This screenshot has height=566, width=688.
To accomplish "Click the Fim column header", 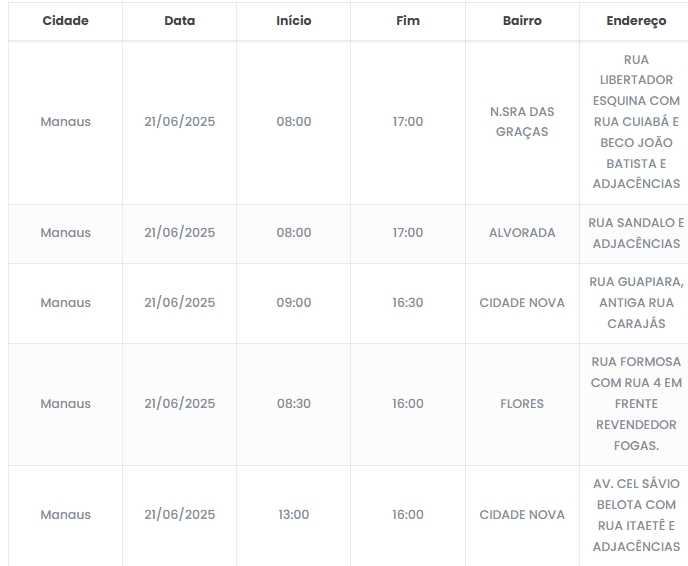I will pyautogui.click(x=407, y=21).
